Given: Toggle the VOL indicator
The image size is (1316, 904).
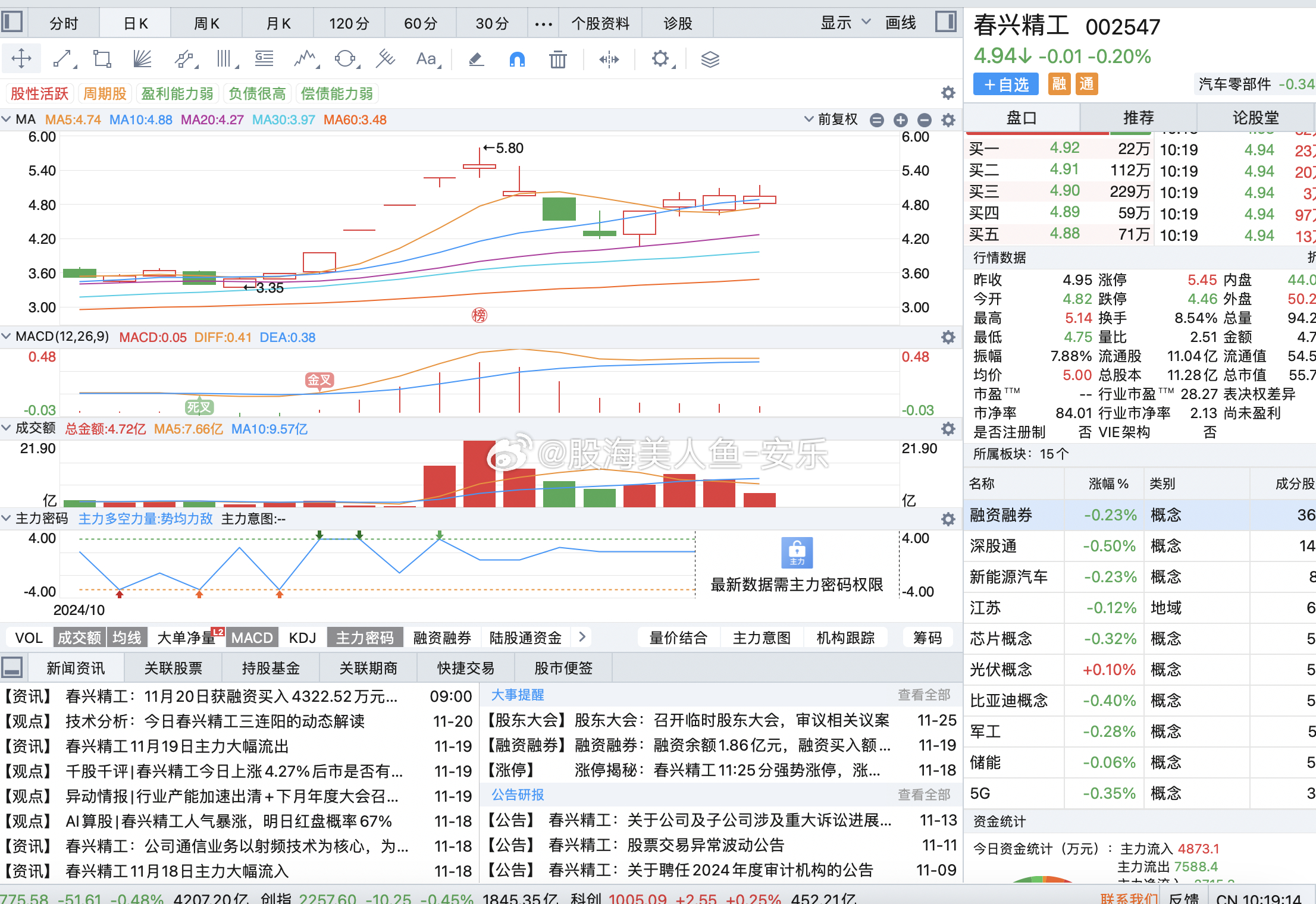Looking at the screenshot, I should [x=29, y=638].
